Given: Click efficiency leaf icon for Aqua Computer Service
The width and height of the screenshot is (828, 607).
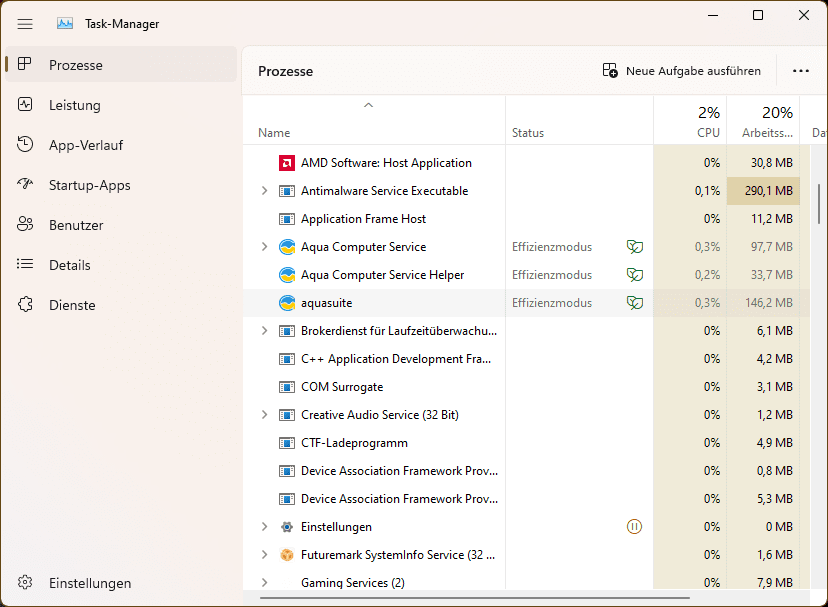Looking at the screenshot, I should (635, 247).
